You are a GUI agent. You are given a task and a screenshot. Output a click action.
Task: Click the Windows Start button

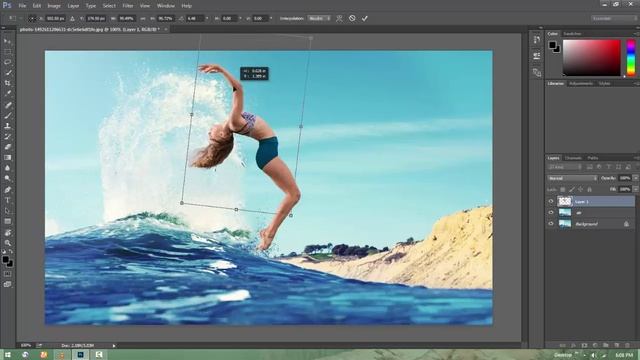[7, 355]
